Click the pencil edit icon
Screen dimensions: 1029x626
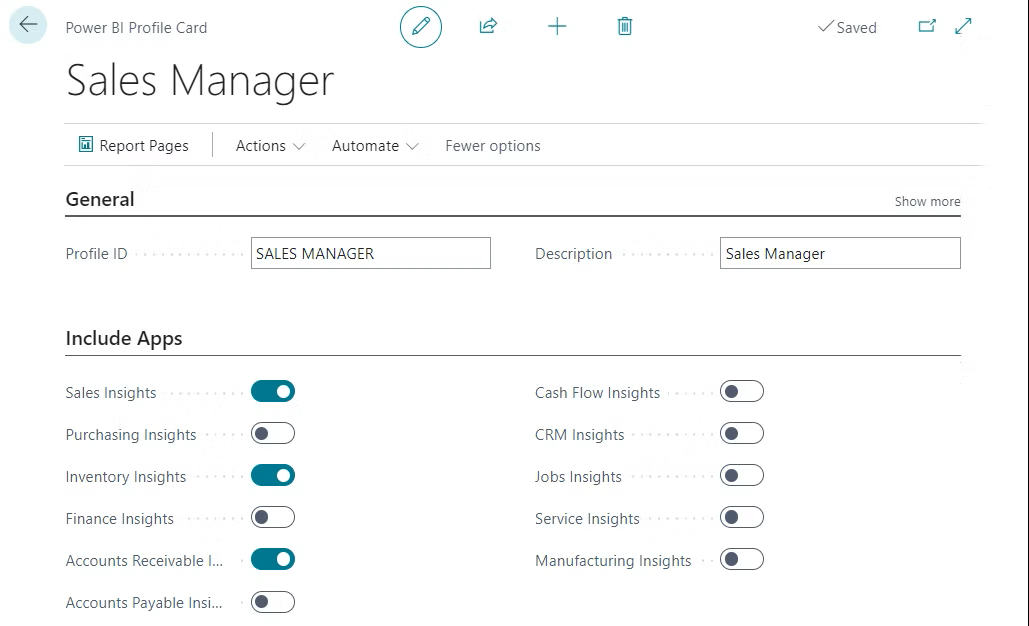pyautogui.click(x=421, y=27)
